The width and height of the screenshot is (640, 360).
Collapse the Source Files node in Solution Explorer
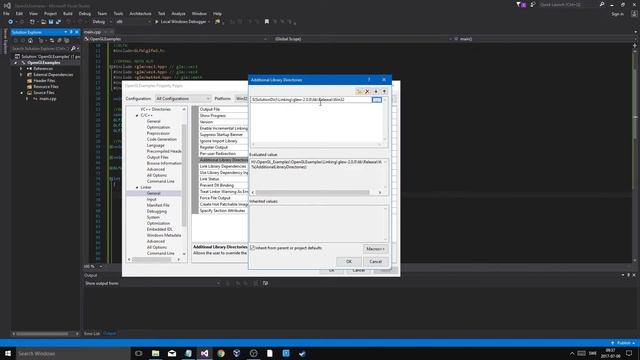pos(21,93)
